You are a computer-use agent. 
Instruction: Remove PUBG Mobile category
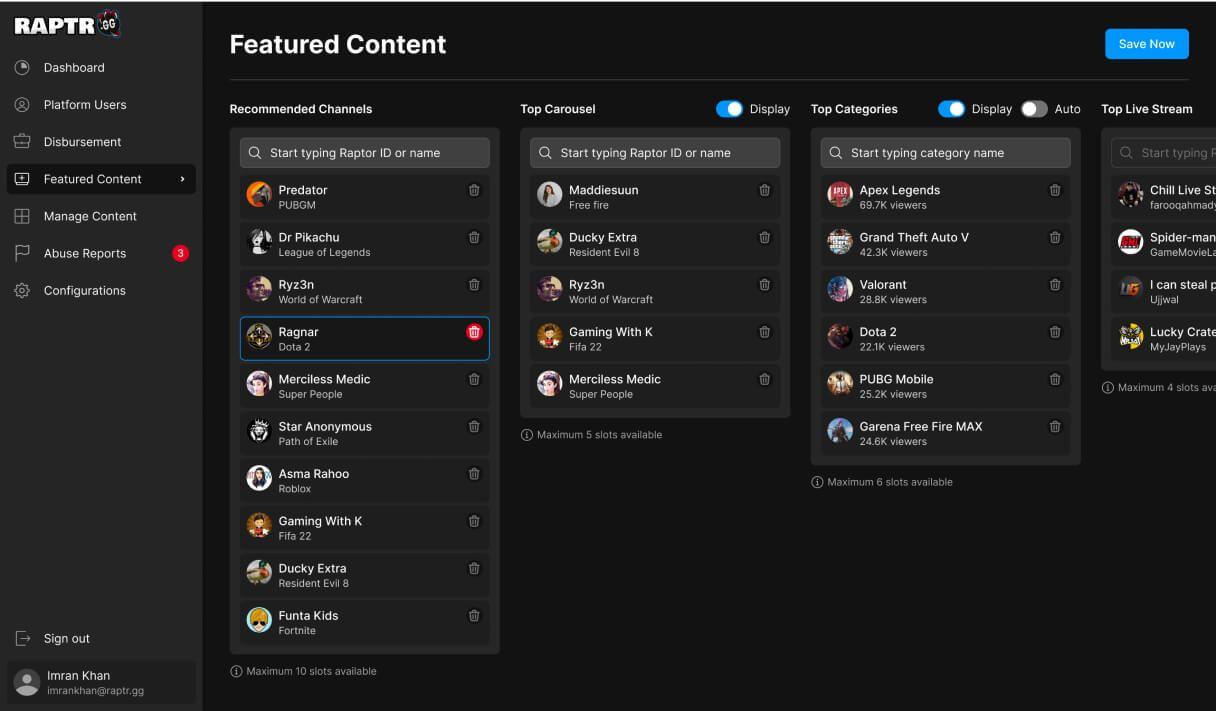(1055, 379)
